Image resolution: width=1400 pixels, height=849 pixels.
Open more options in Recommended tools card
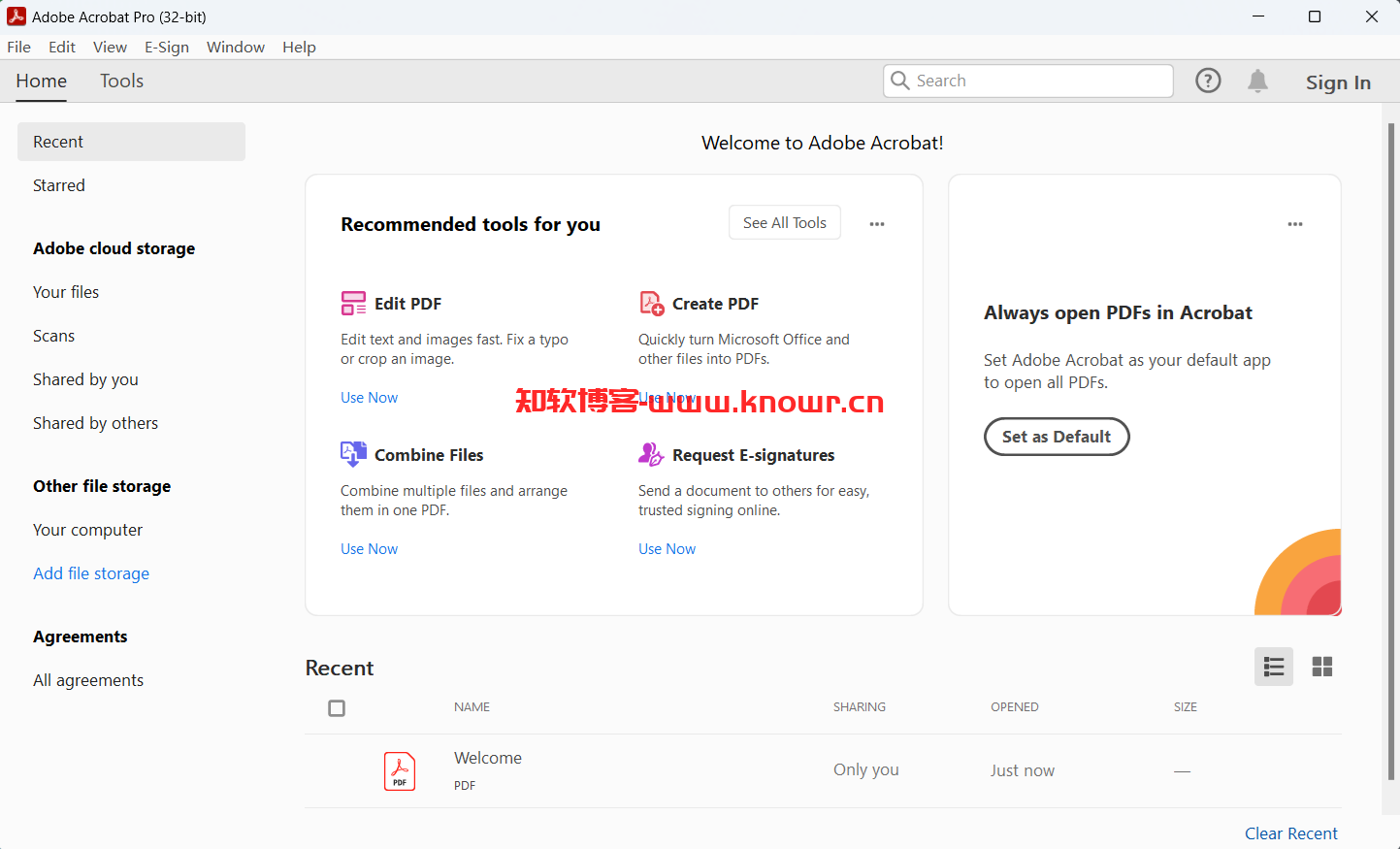[x=877, y=224]
